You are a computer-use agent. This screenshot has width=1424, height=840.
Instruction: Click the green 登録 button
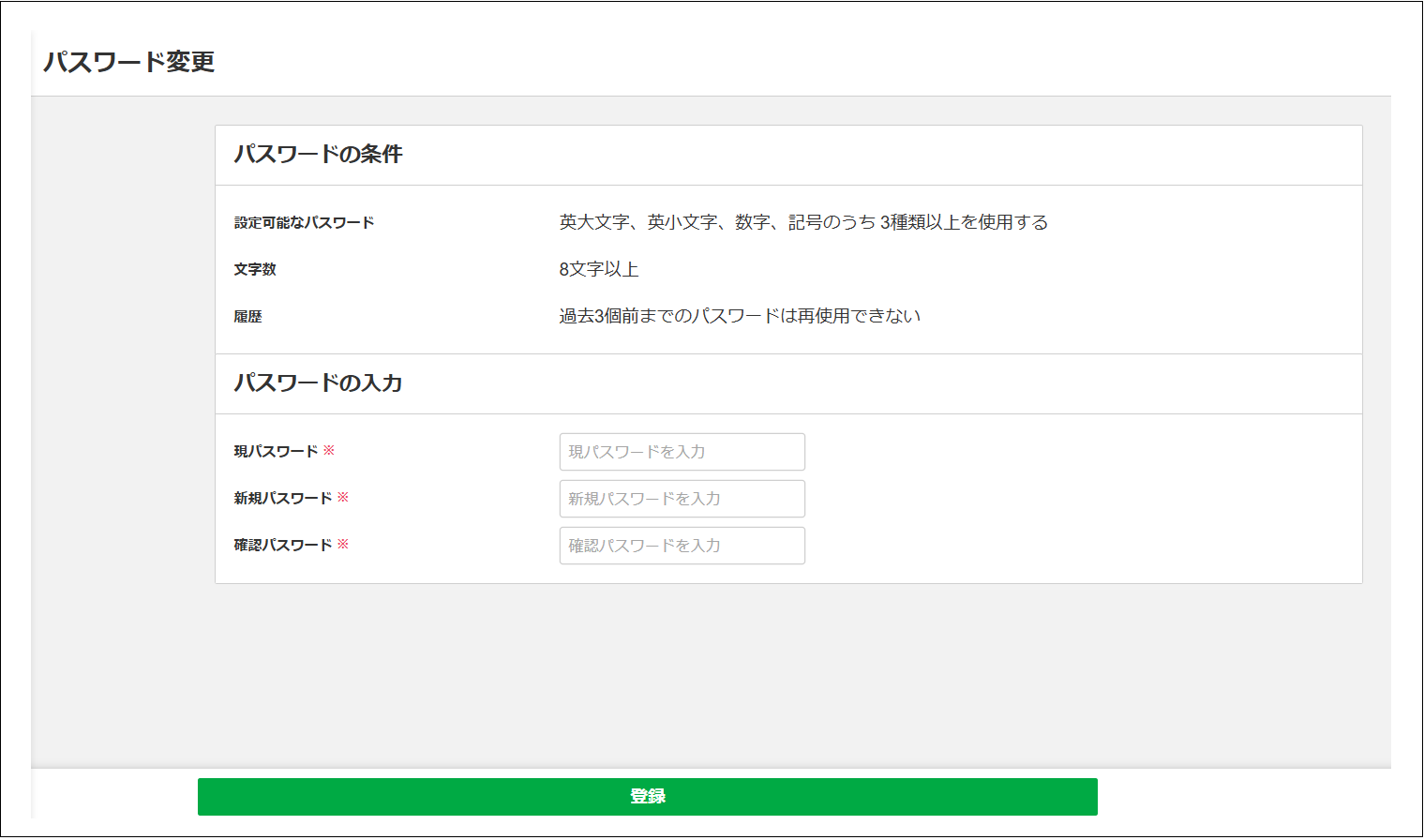pos(647,797)
